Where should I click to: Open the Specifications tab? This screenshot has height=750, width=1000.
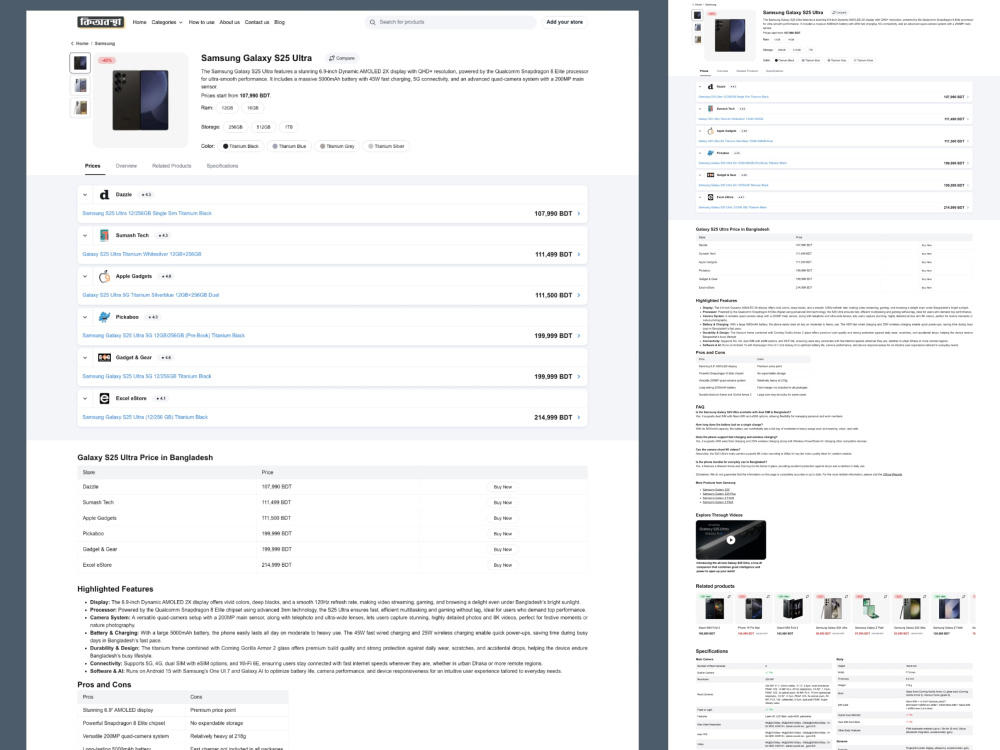(222, 166)
